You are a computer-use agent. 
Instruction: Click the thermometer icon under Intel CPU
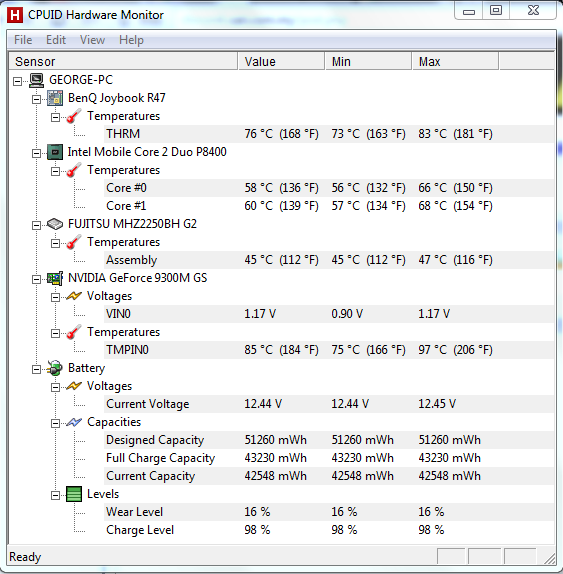tap(74, 170)
